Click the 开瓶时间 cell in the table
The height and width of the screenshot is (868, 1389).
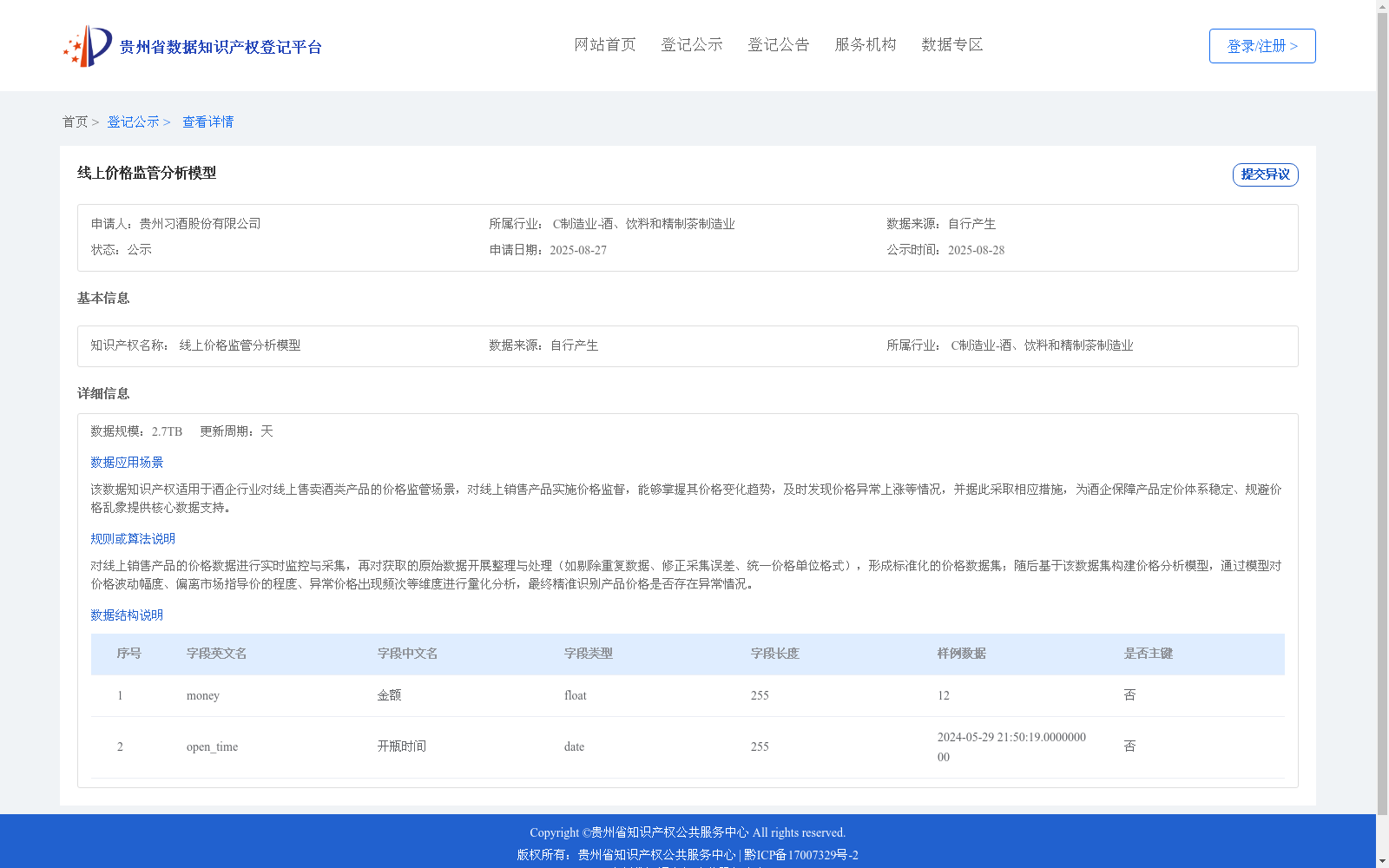(x=402, y=746)
